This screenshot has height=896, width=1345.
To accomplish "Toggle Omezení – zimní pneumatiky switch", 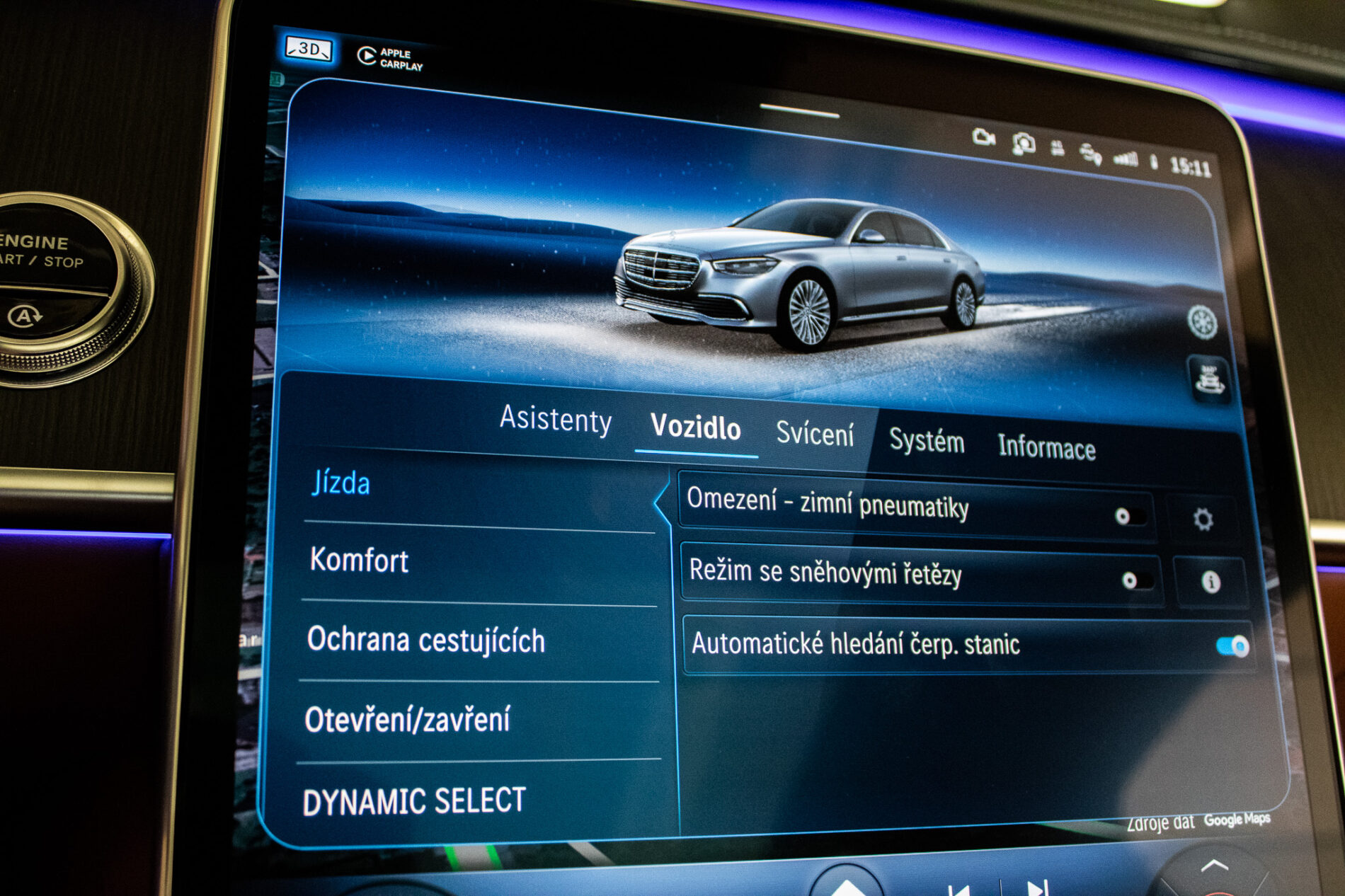I will pyautogui.click(x=1130, y=516).
